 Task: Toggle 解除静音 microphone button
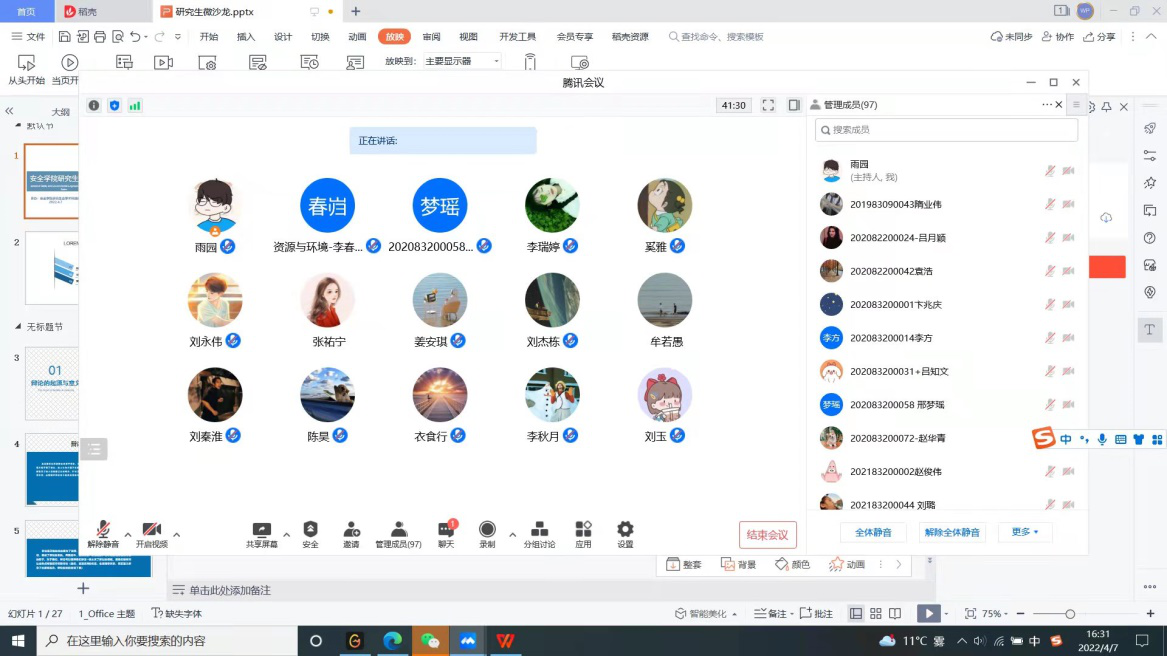[x=103, y=534]
